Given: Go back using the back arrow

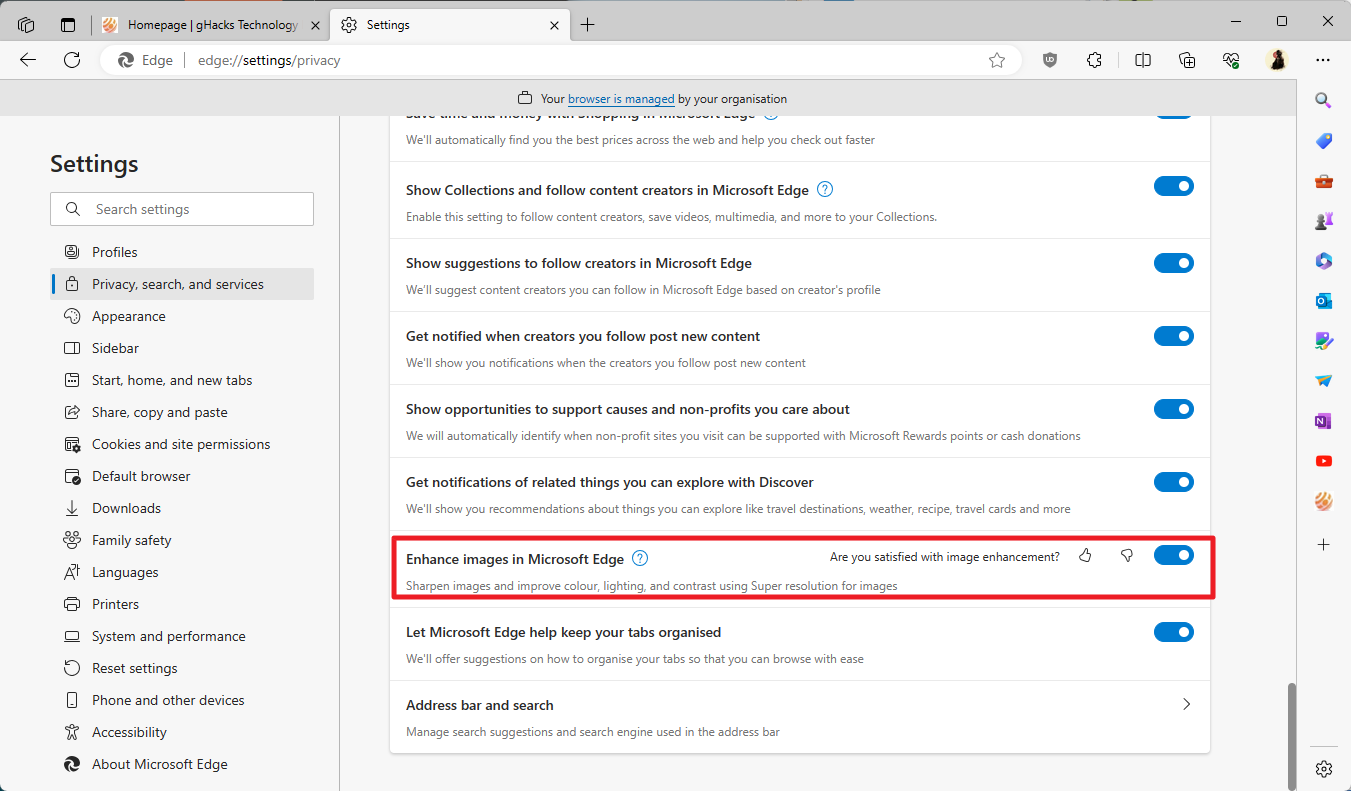Looking at the screenshot, I should [28, 60].
